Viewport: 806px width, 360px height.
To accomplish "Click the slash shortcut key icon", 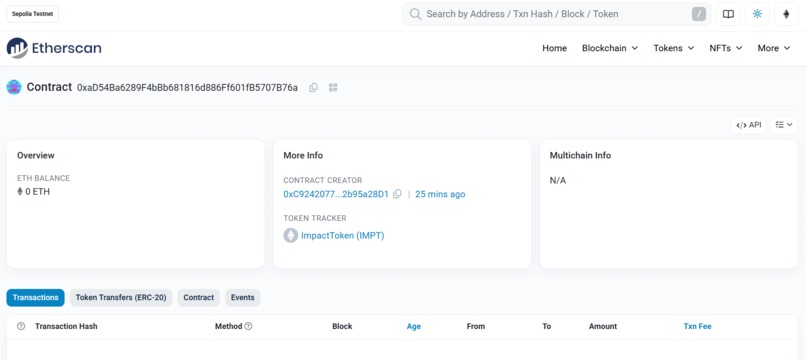I will click(699, 14).
